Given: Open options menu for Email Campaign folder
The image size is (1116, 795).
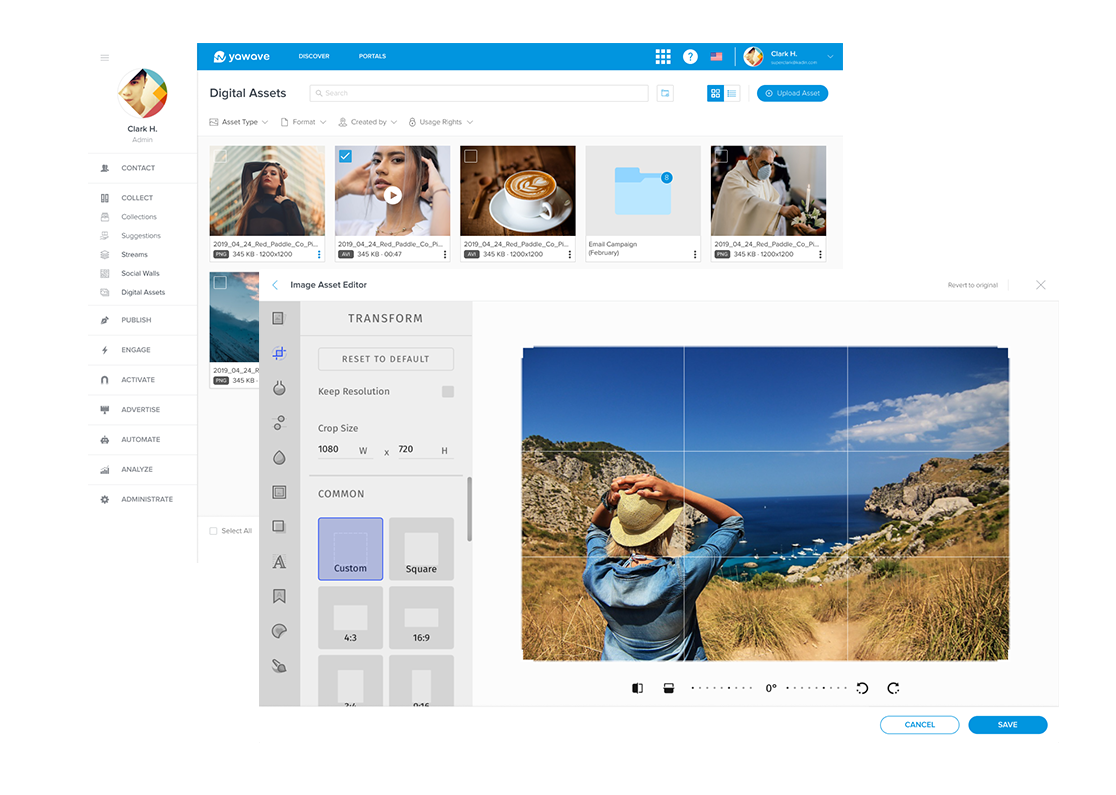Looking at the screenshot, I should point(695,254).
